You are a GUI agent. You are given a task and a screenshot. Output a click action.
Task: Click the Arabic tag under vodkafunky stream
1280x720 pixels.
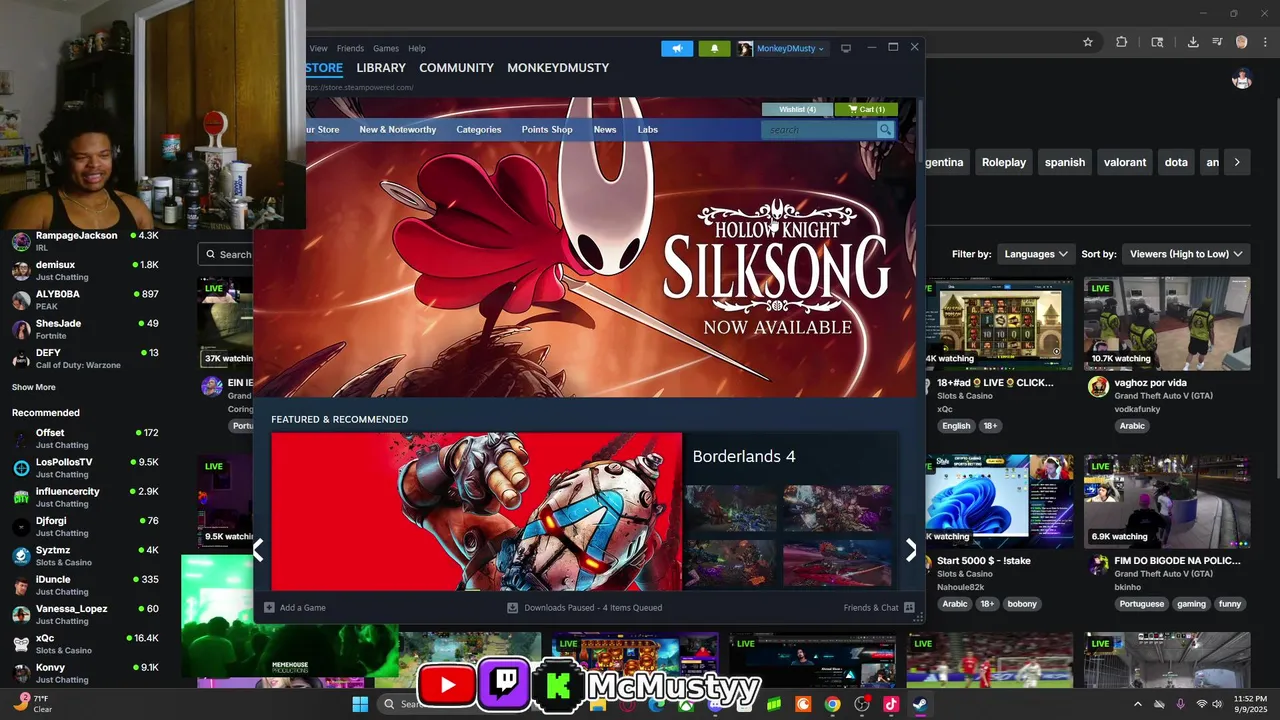1132,426
